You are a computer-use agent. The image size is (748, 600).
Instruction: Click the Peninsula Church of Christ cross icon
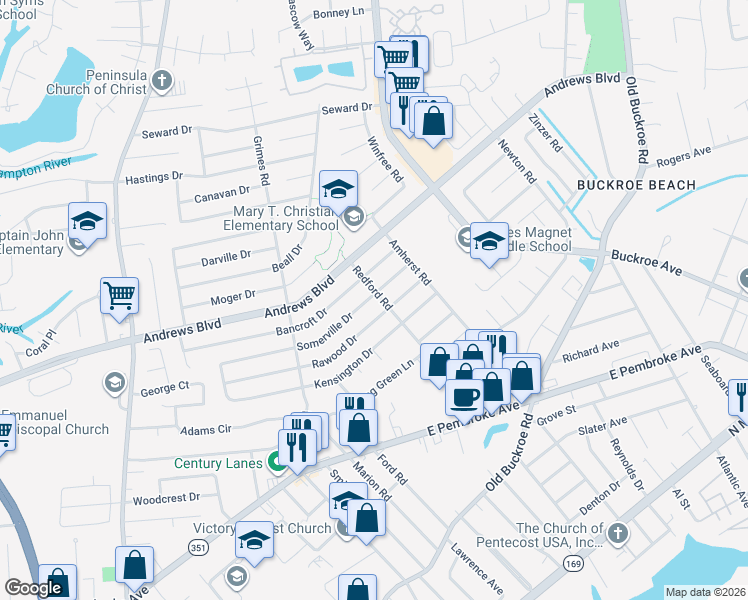[162, 82]
